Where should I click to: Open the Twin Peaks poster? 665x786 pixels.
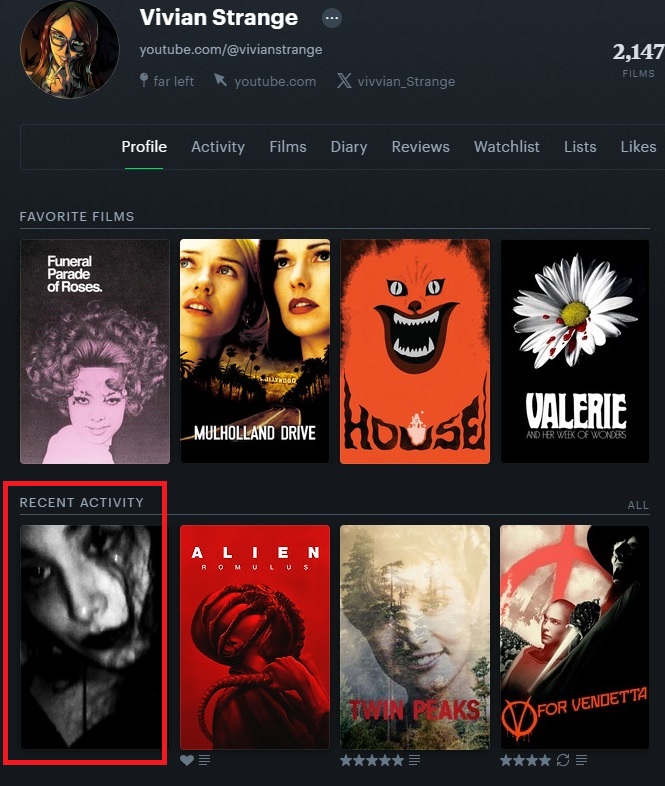415,637
